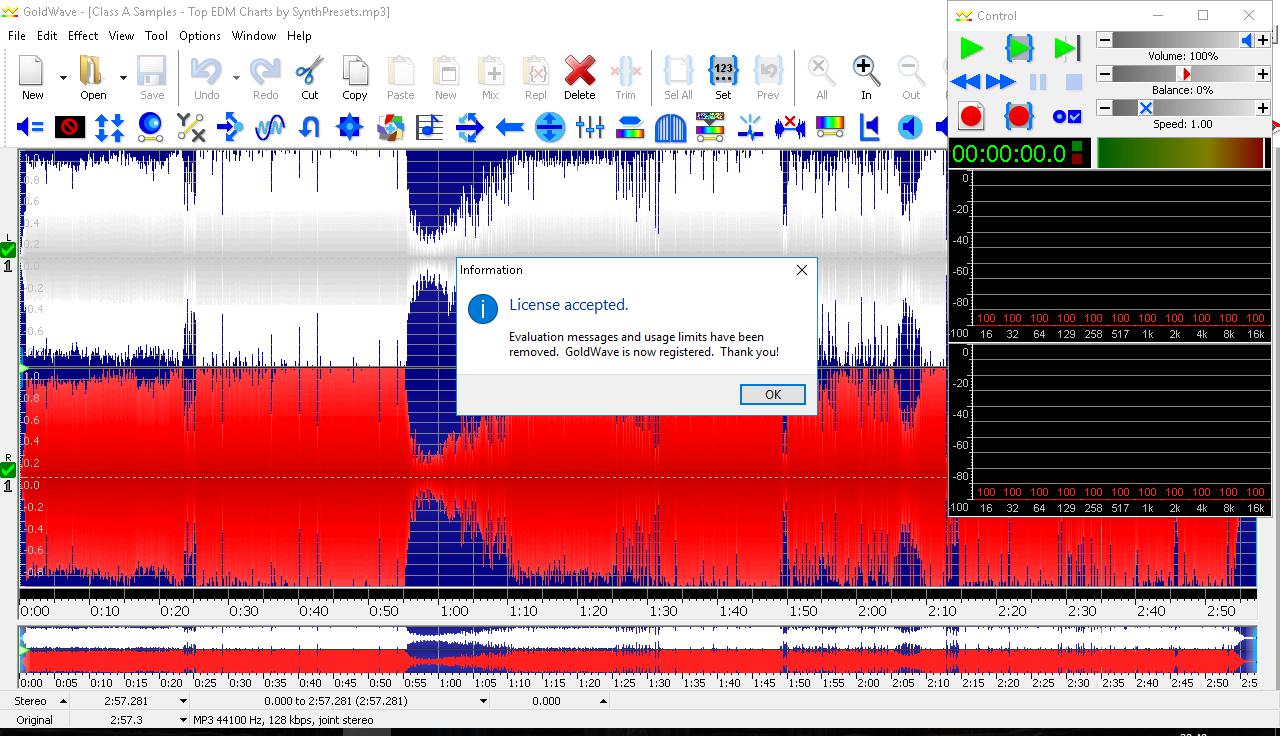Click the Paste toolbar icon

click(400, 72)
